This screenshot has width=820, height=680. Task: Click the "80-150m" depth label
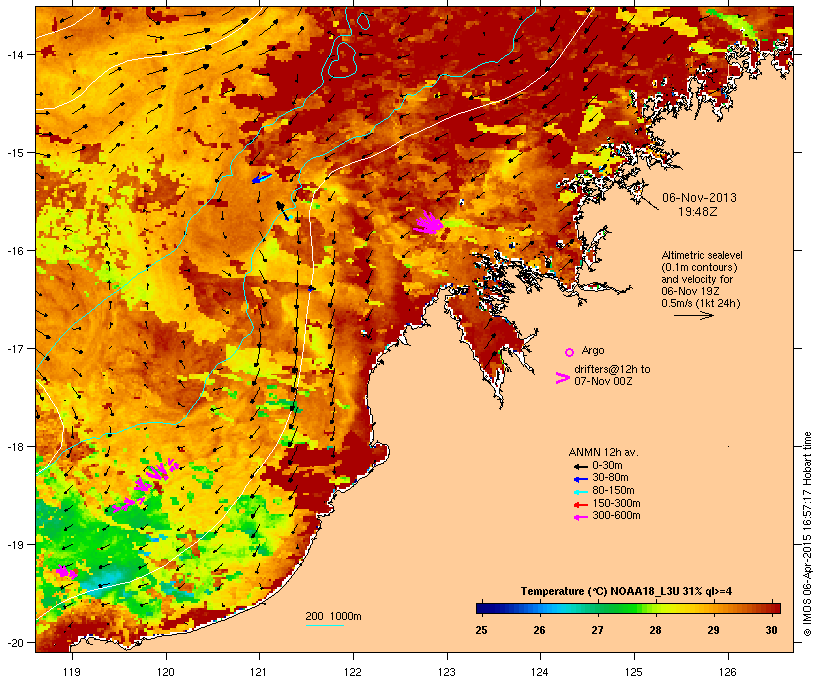coord(613,491)
